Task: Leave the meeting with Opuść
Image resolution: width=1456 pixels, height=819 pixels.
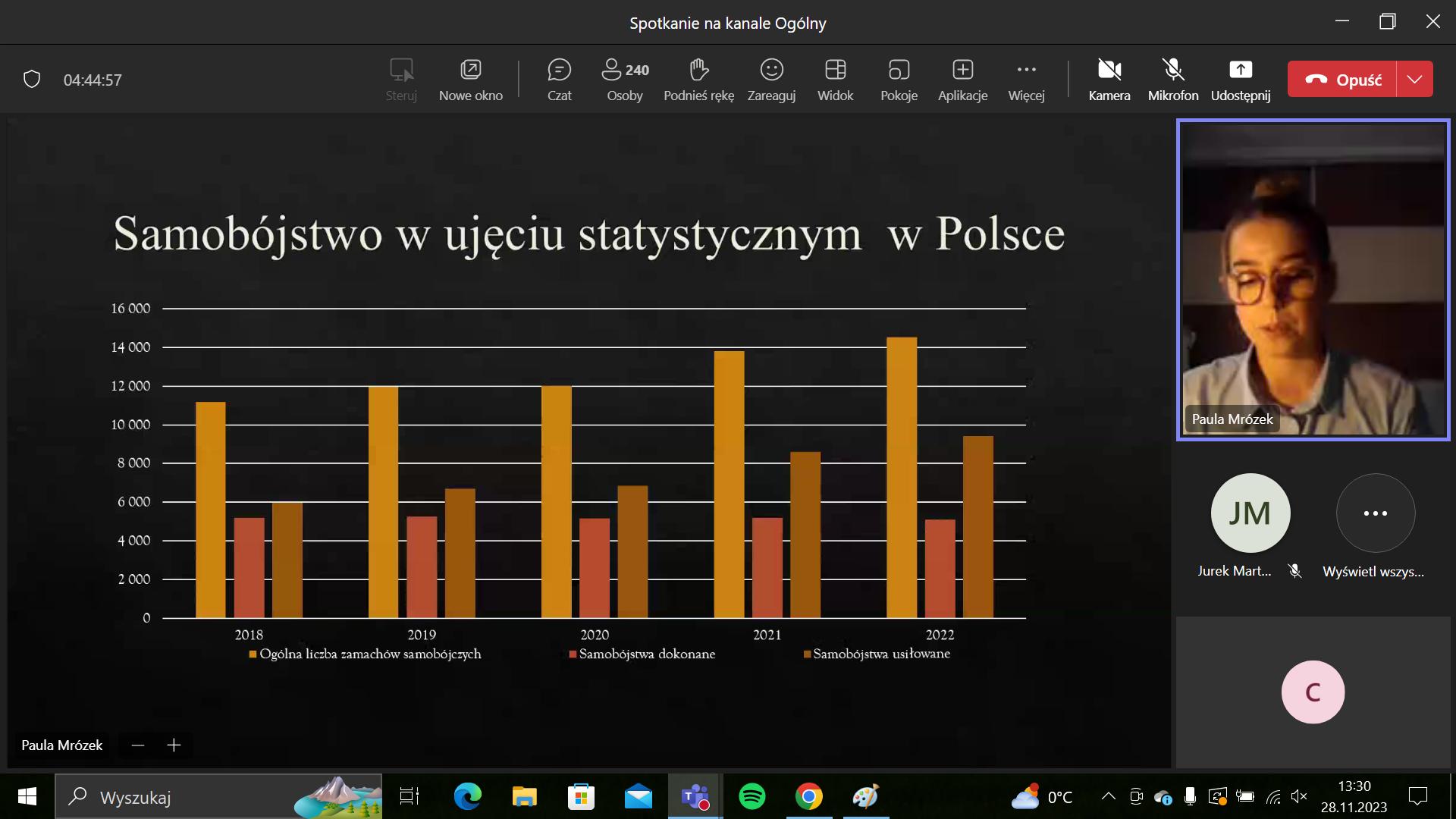Action: (x=1342, y=79)
